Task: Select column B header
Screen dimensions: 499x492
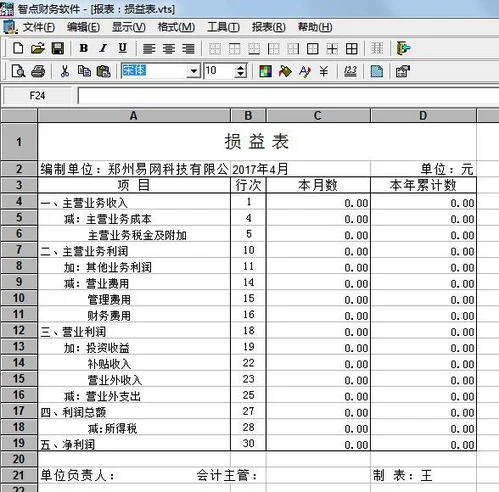Action: click(x=248, y=116)
